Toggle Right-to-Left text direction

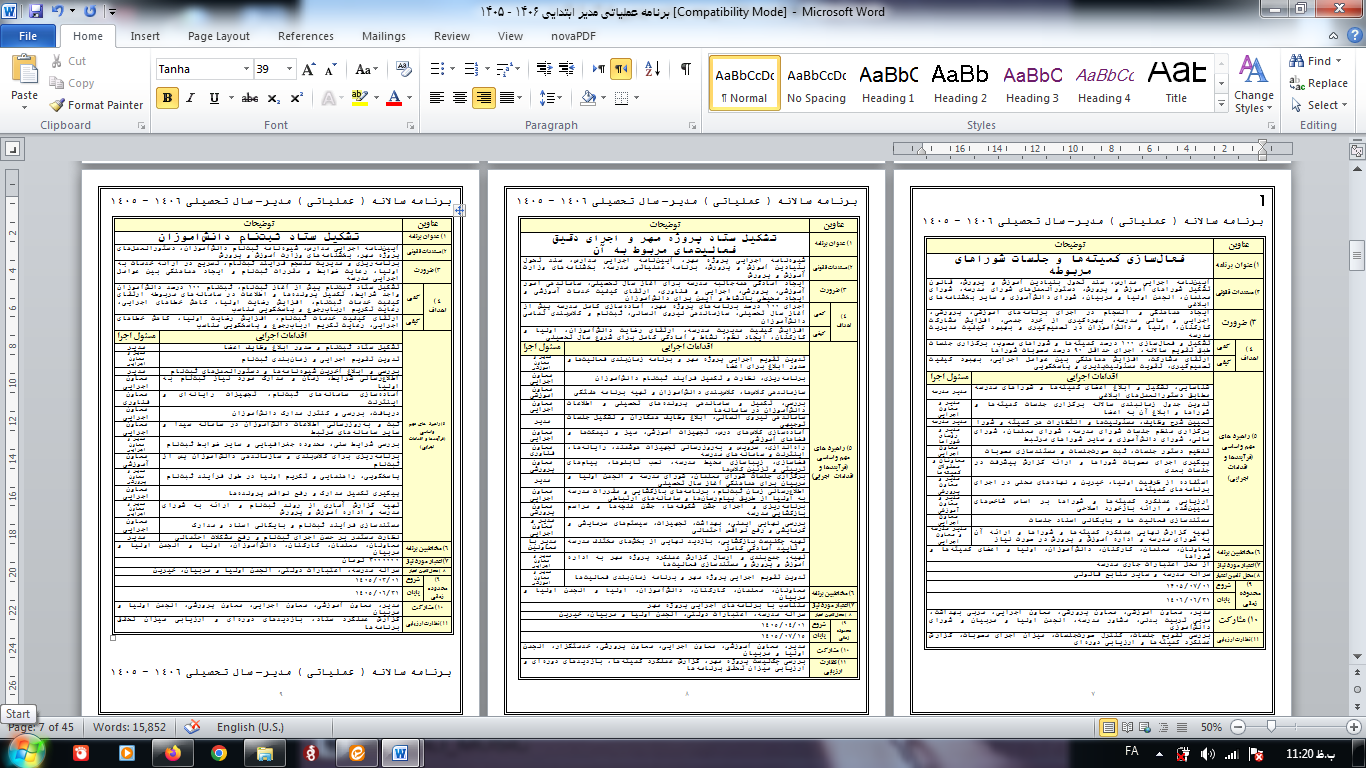tap(621, 69)
